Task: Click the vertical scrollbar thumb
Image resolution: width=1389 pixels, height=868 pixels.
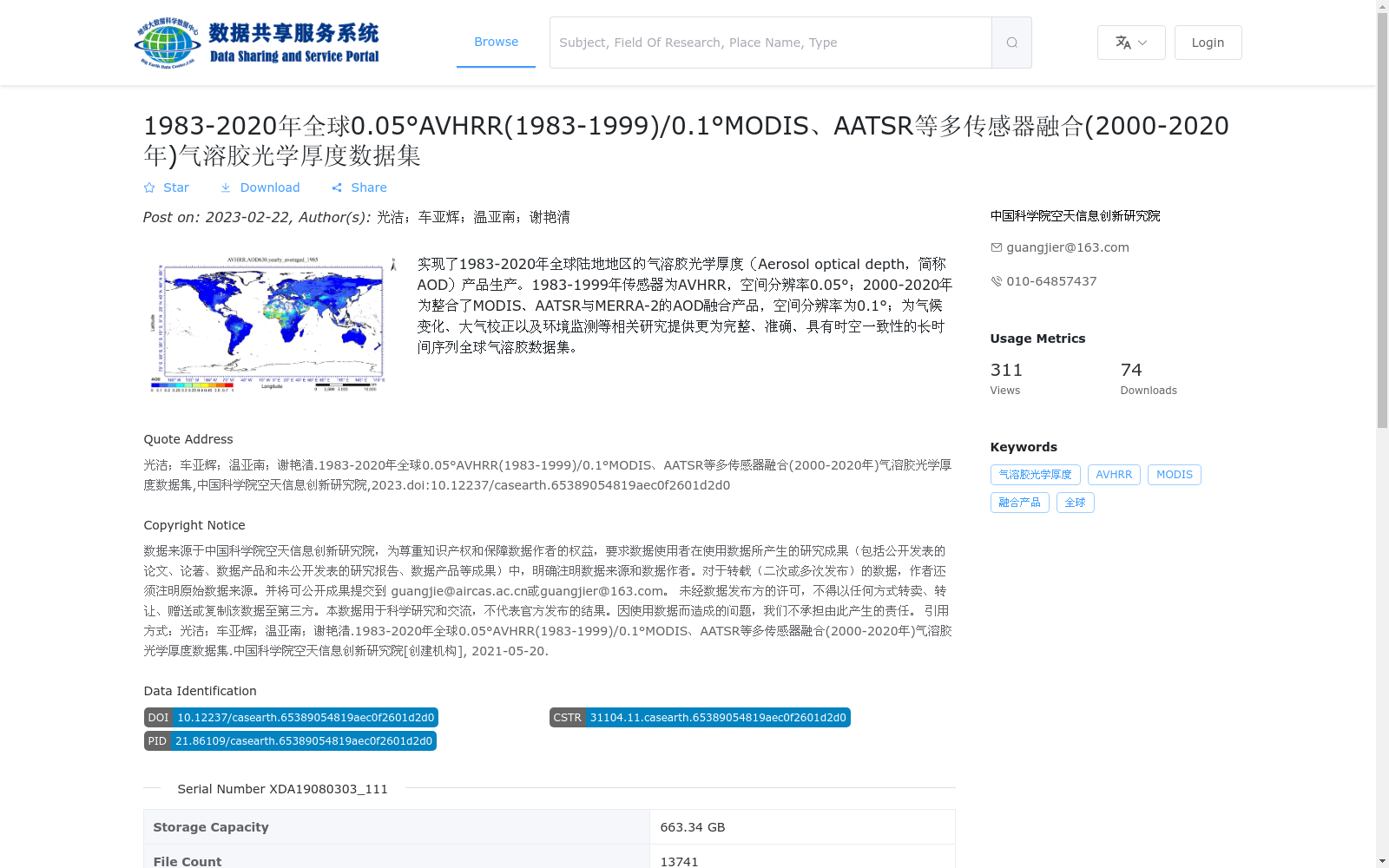Action: click(1382, 220)
